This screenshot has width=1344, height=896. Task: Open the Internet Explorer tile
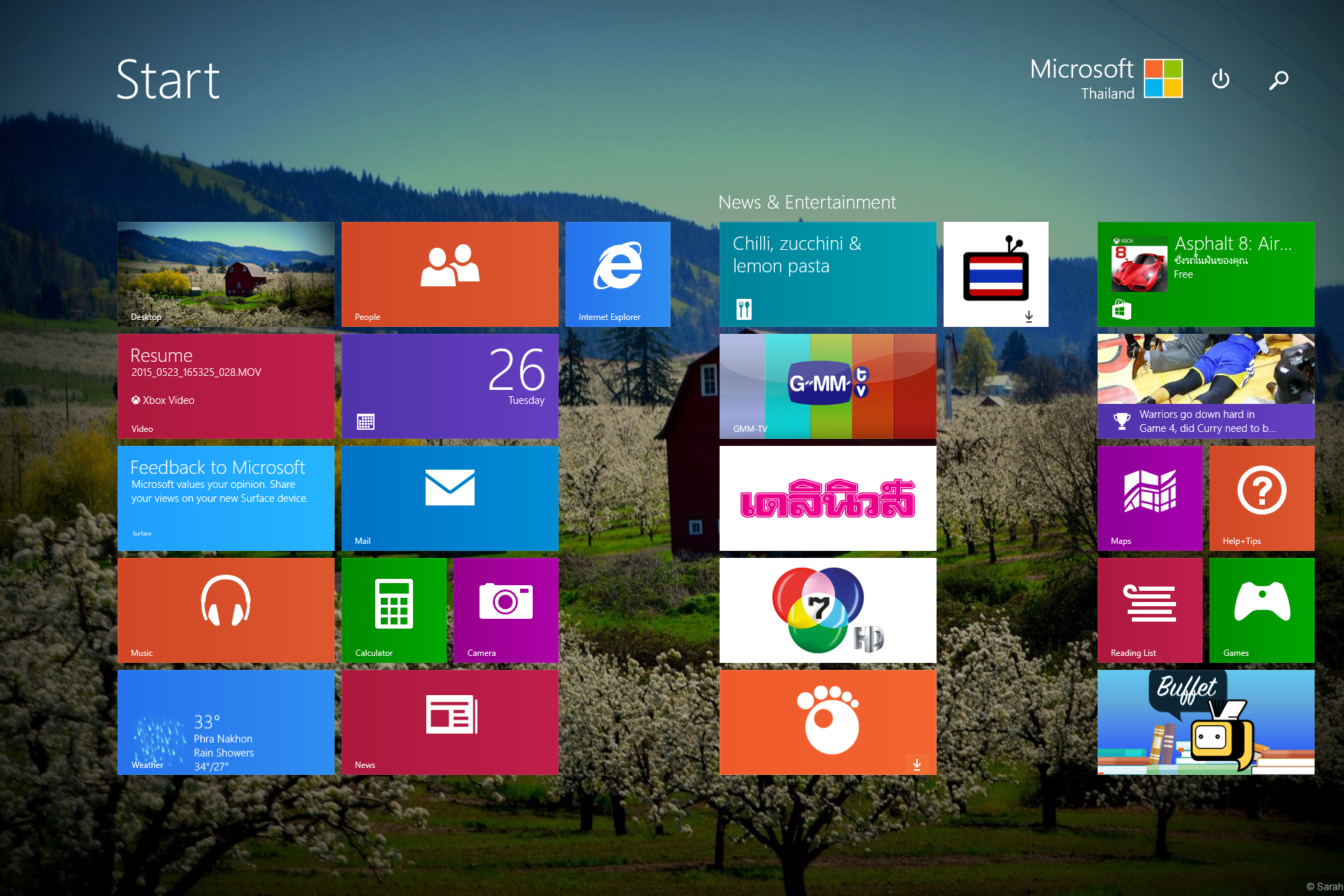tap(617, 274)
